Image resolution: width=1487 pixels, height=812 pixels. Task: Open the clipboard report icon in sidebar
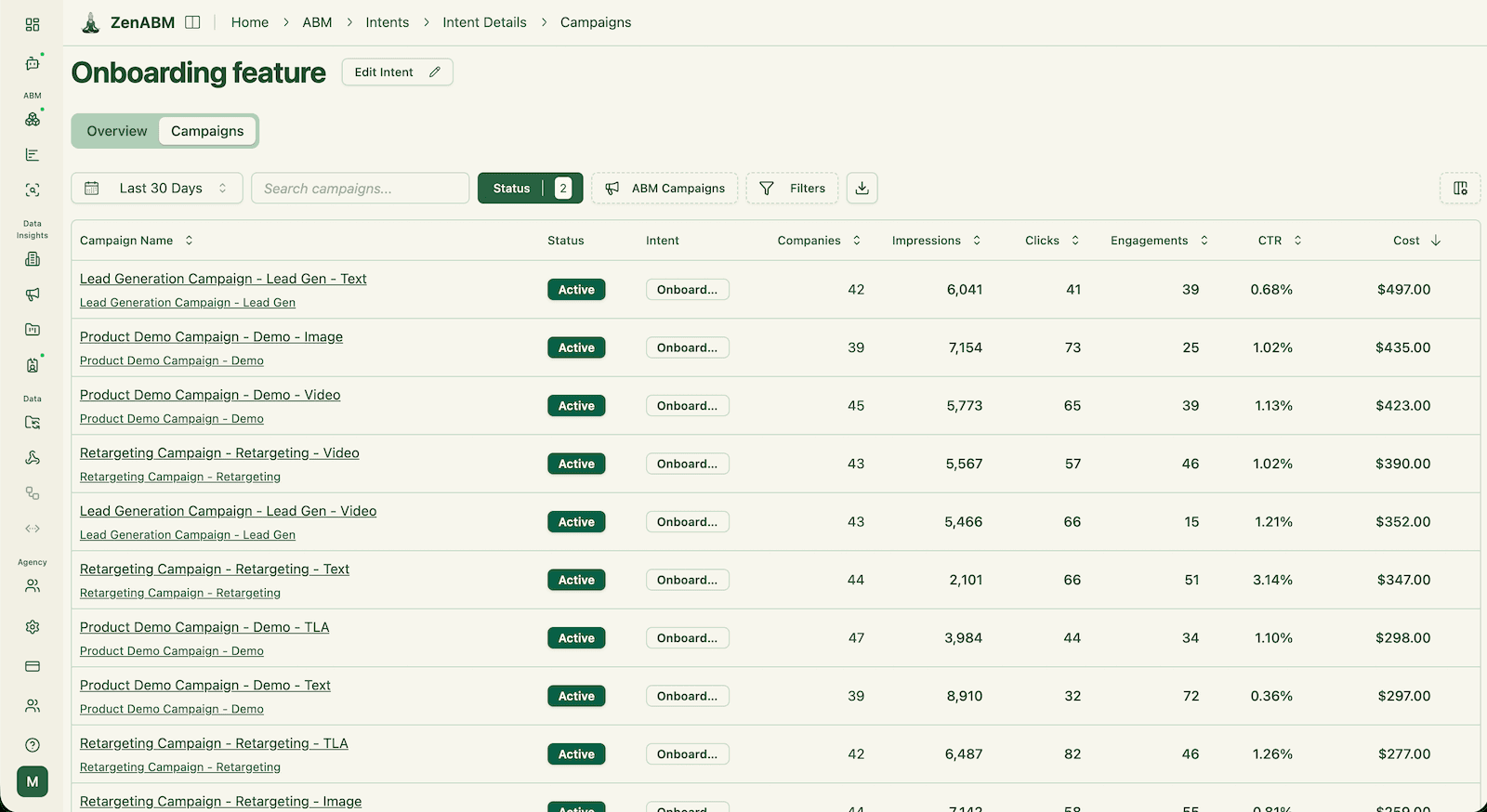point(33,365)
